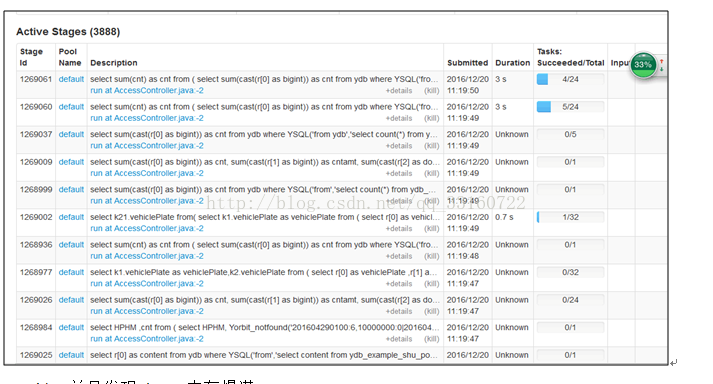Open default pool link for stage 1269037
Viewport: 713px width, 384px height.
point(71,134)
